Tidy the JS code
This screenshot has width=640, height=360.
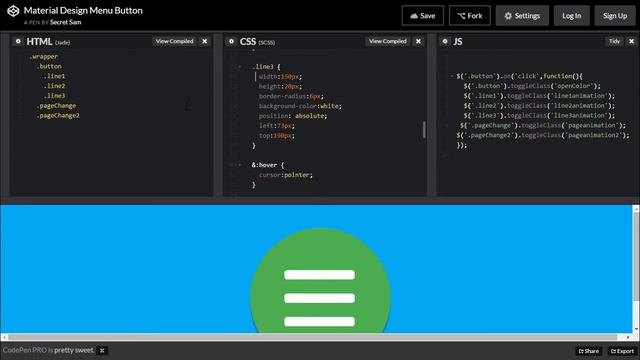(614, 41)
